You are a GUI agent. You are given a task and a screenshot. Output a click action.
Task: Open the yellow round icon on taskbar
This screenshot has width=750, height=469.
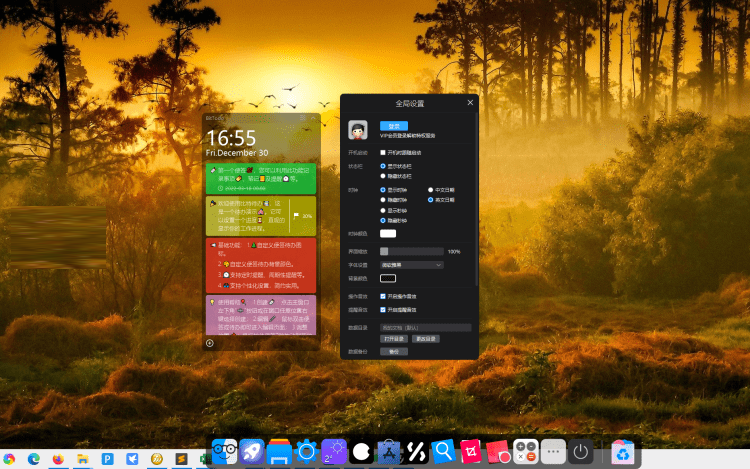[157, 459]
